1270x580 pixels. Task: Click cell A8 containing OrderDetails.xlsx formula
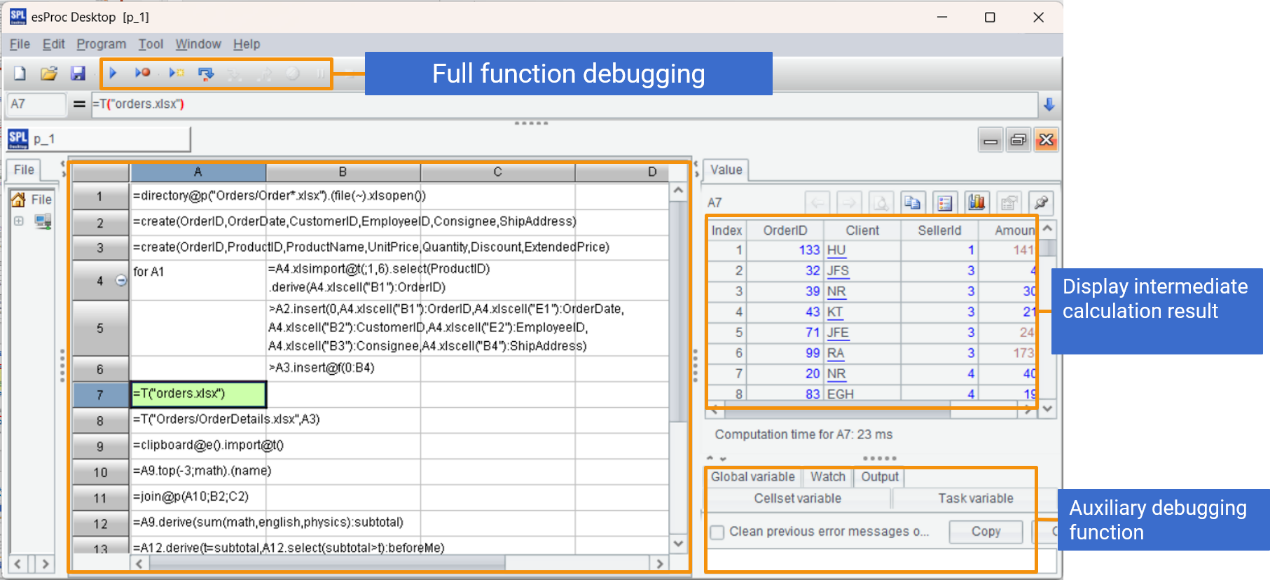[198, 419]
